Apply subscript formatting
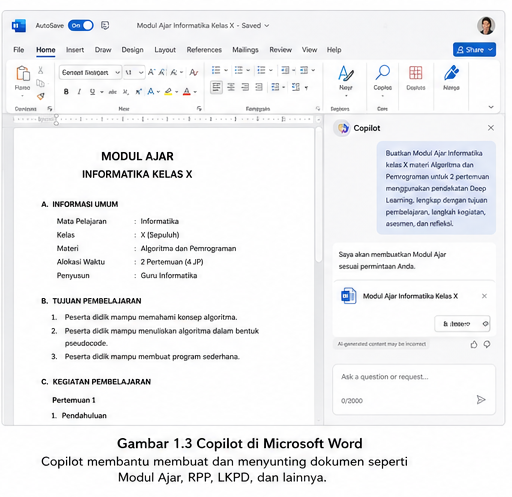This screenshot has width=512, height=497. point(126,92)
